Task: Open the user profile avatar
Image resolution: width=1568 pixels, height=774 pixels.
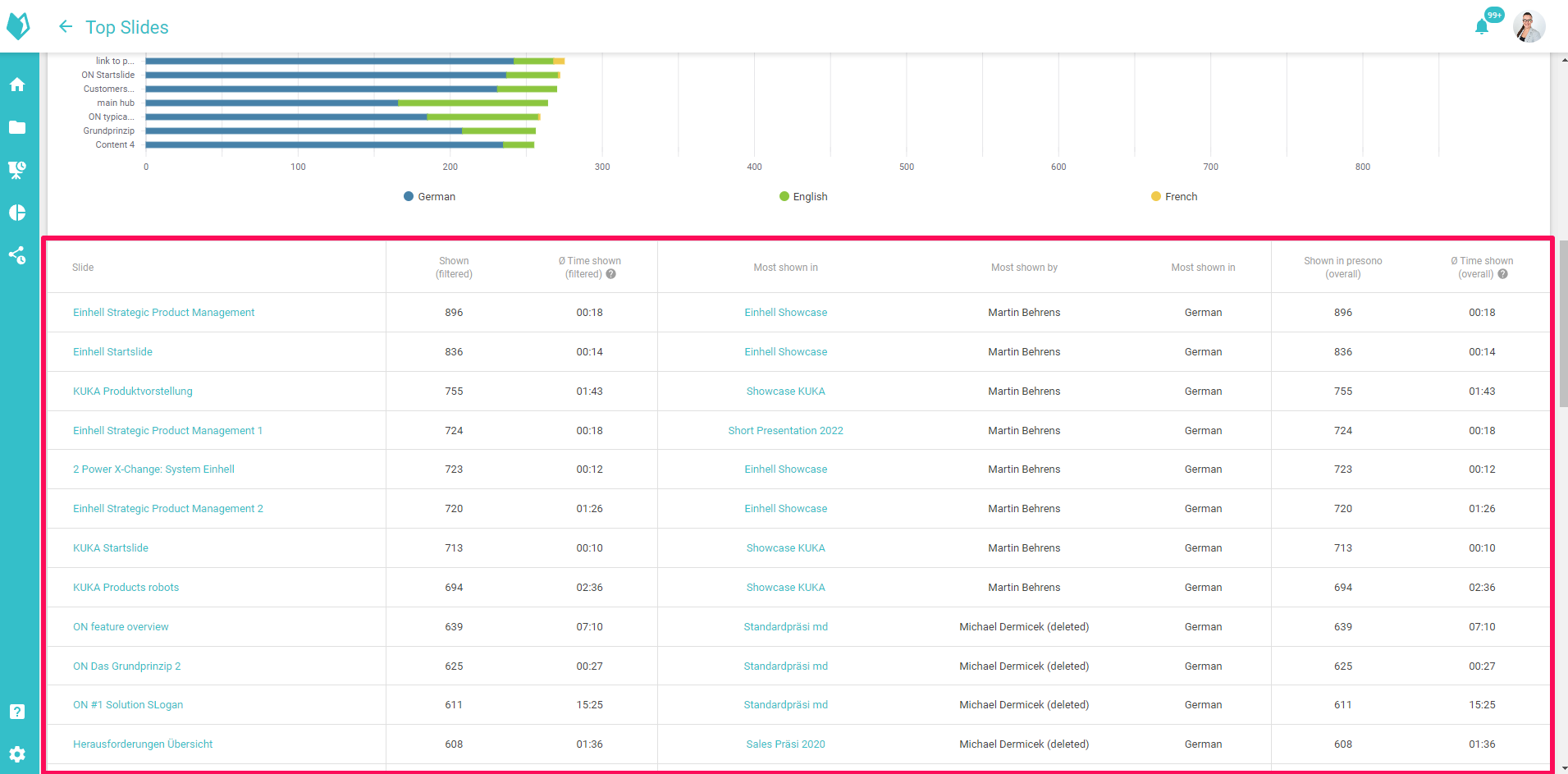Action: tap(1529, 27)
